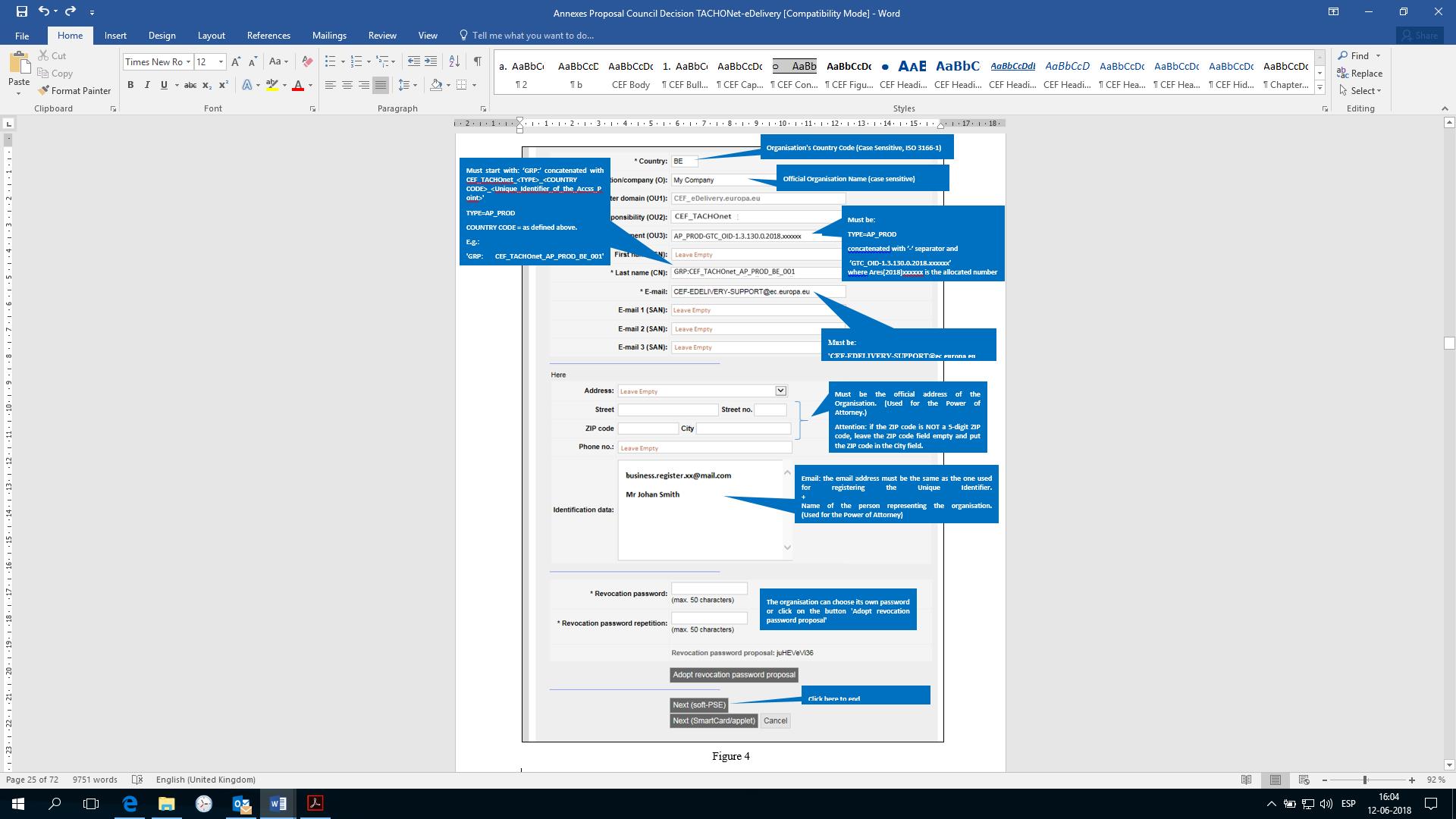The image size is (1456, 819).
Task: Click the Tell me what you want to do box
Action: click(x=532, y=36)
